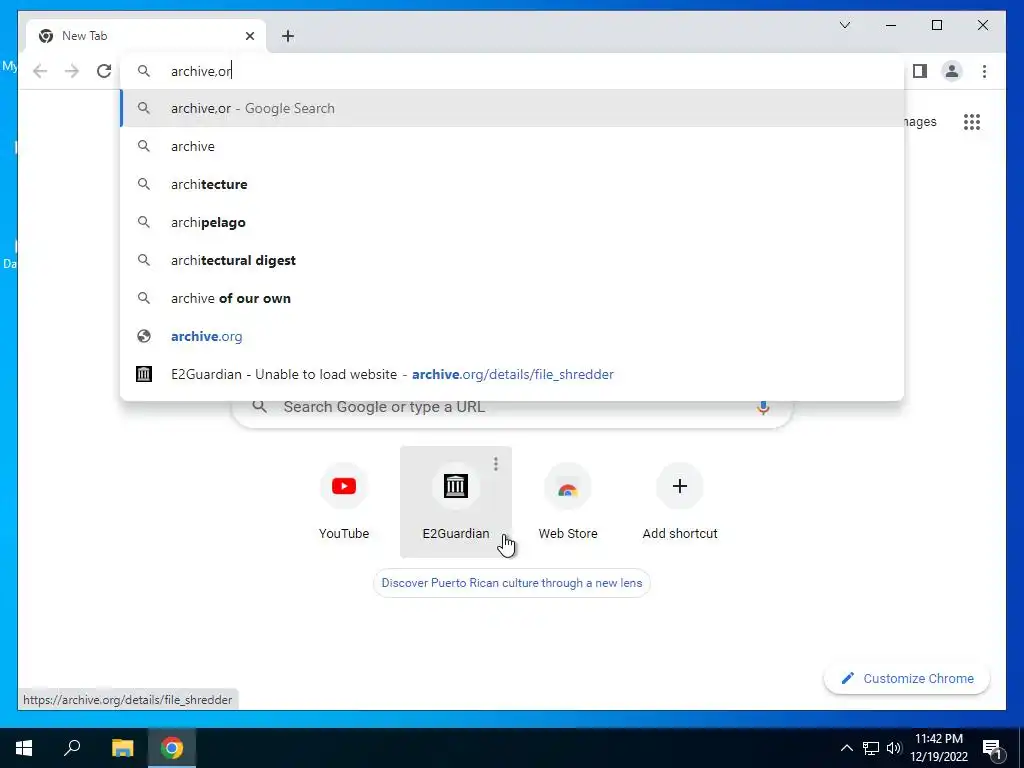Click the taskbar clock showing 11:42 PM
Screen dimensions: 1024x768
(x=938, y=748)
